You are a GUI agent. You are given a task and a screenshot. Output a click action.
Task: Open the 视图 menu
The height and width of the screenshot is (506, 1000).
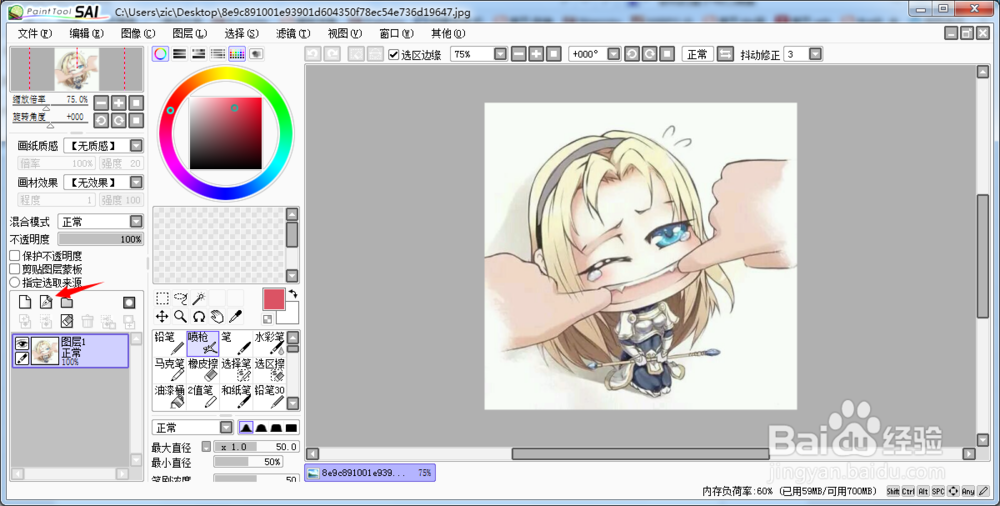pos(344,33)
